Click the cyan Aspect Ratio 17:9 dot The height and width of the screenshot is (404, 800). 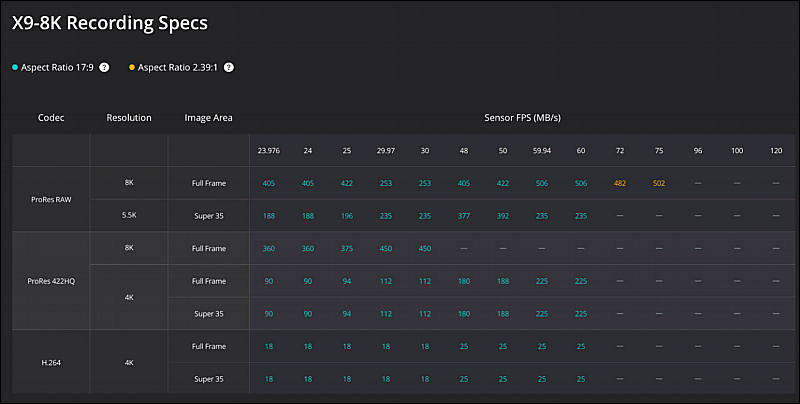(15, 67)
